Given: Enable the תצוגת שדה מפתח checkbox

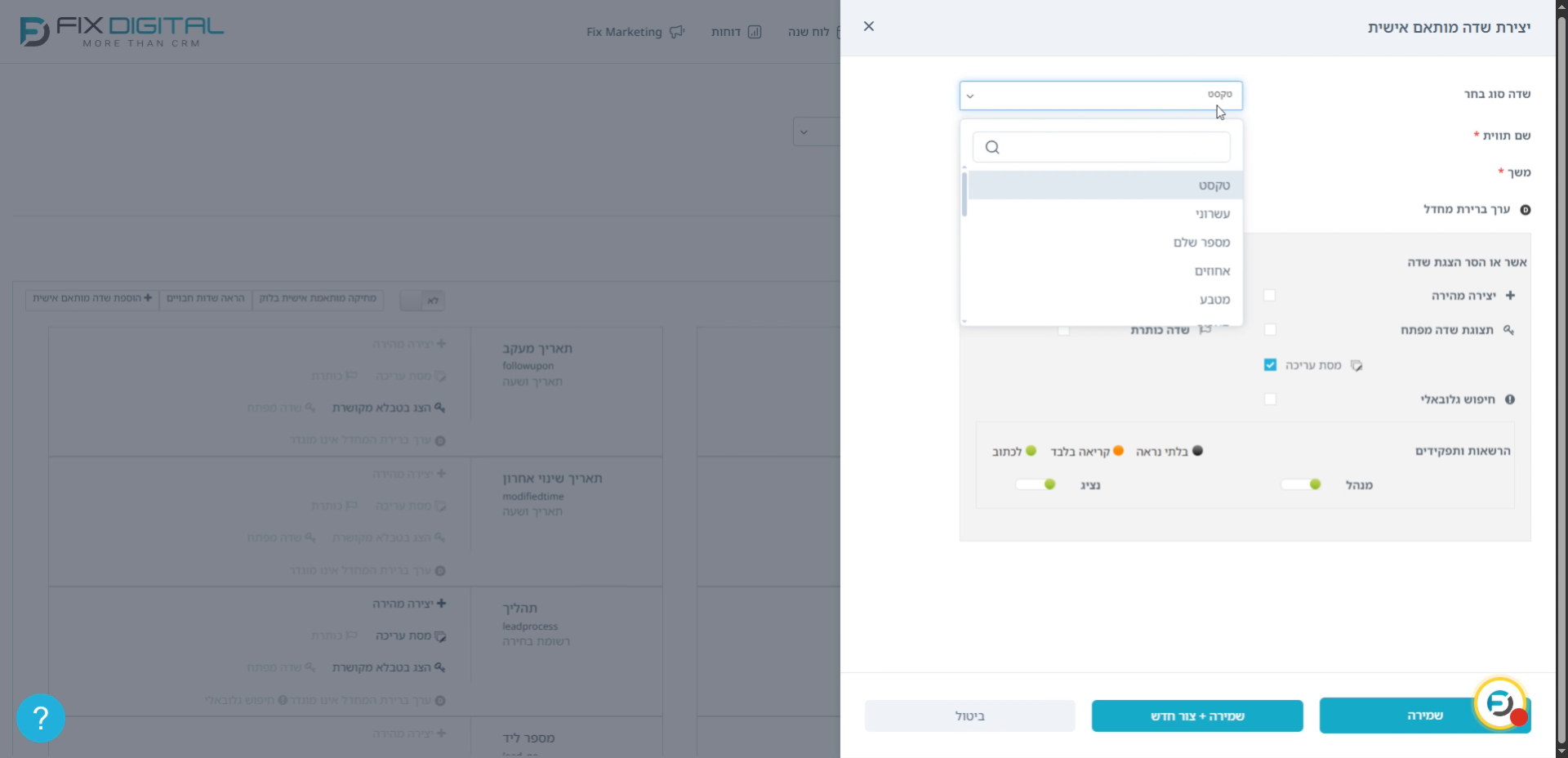Looking at the screenshot, I should pos(1270,330).
